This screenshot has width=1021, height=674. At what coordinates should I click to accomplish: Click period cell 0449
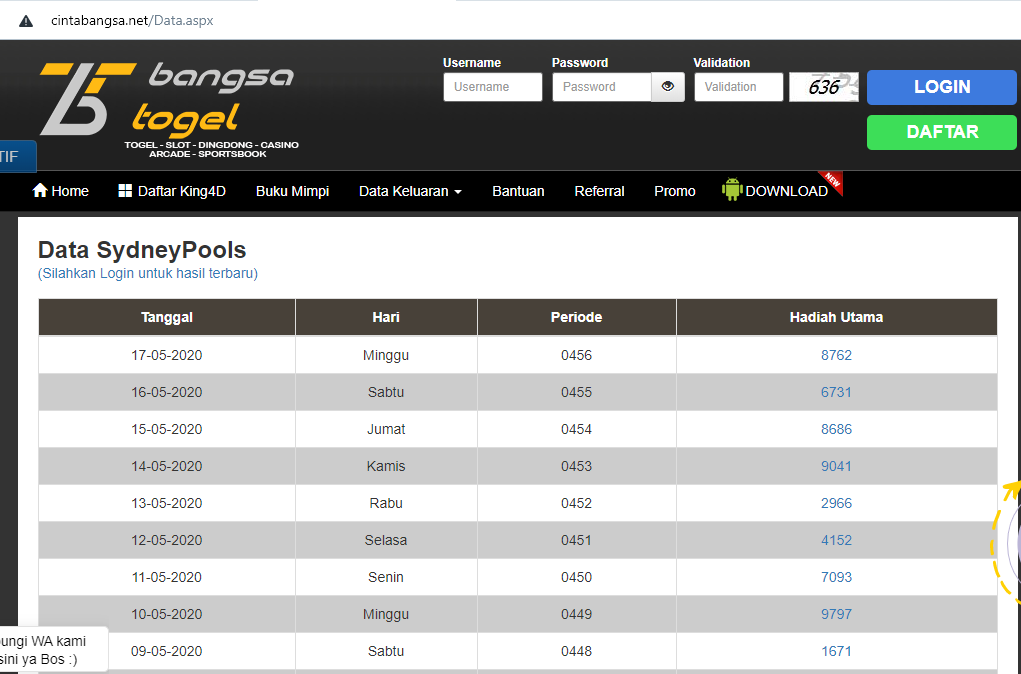pyautogui.click(x=576, y=614)
